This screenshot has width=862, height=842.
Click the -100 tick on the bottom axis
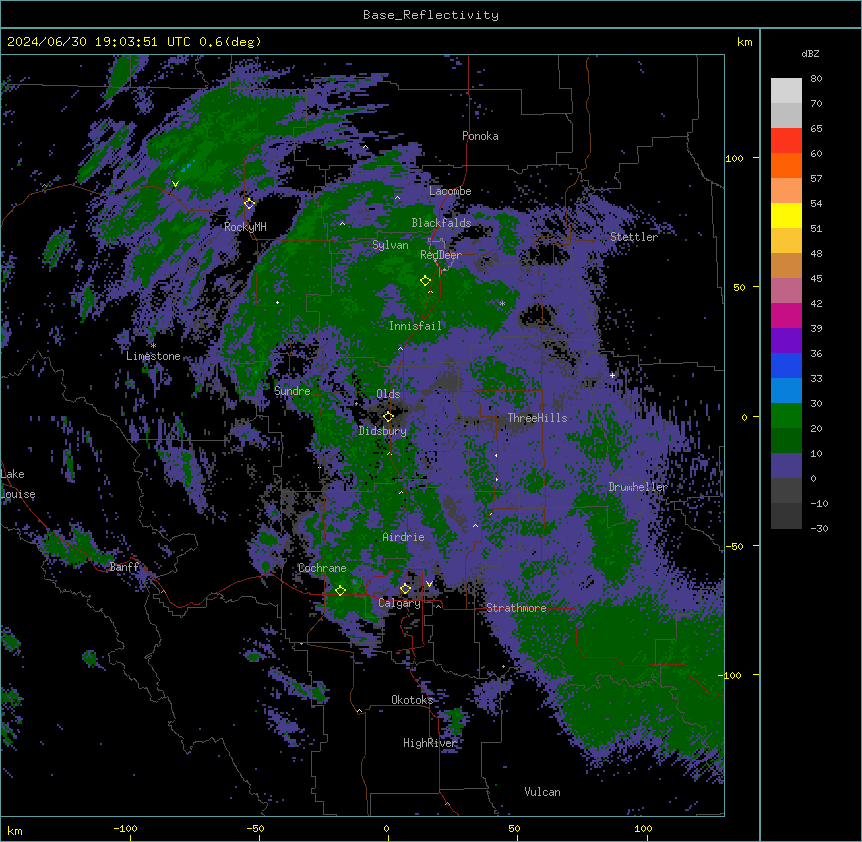click(125, 828)
